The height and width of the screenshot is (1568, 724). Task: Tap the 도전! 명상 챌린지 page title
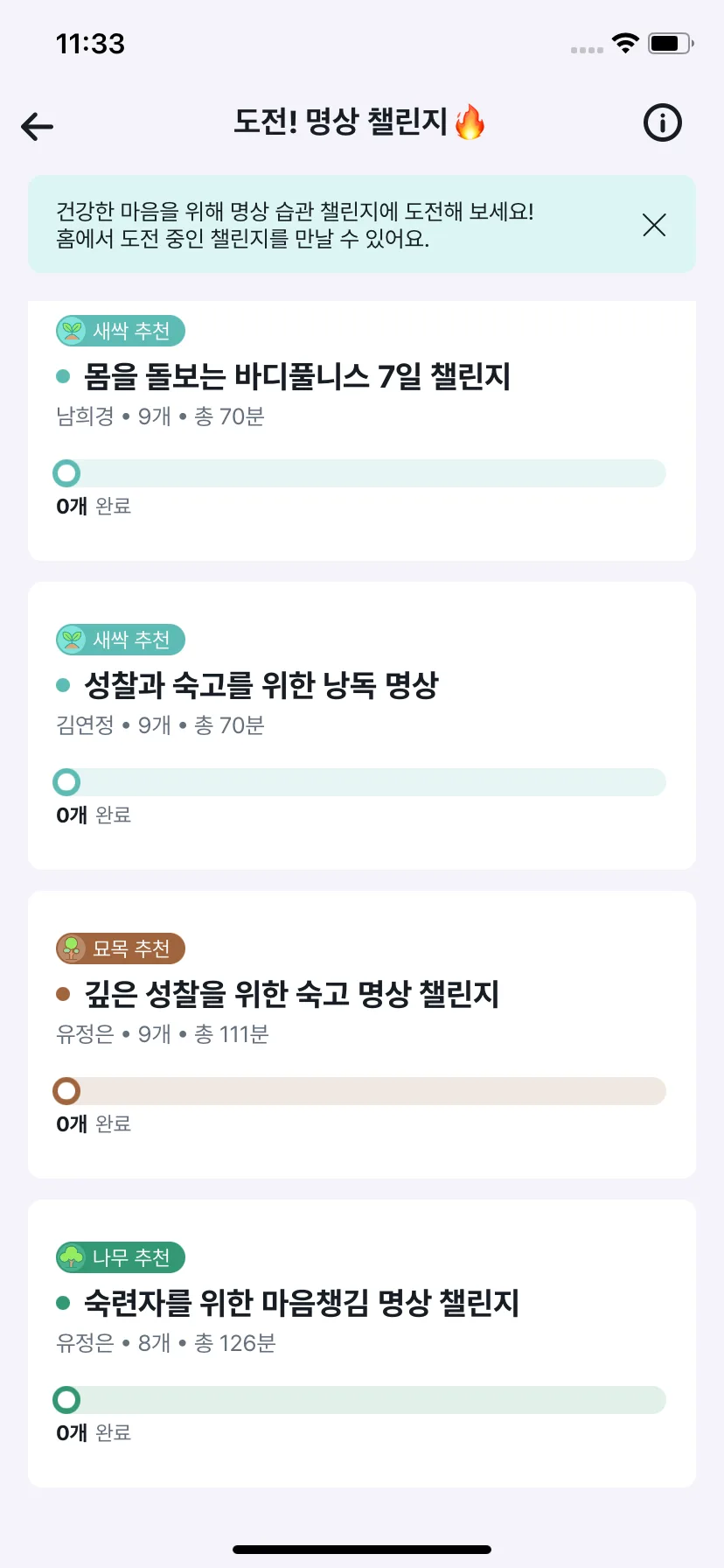coord(341,122)
